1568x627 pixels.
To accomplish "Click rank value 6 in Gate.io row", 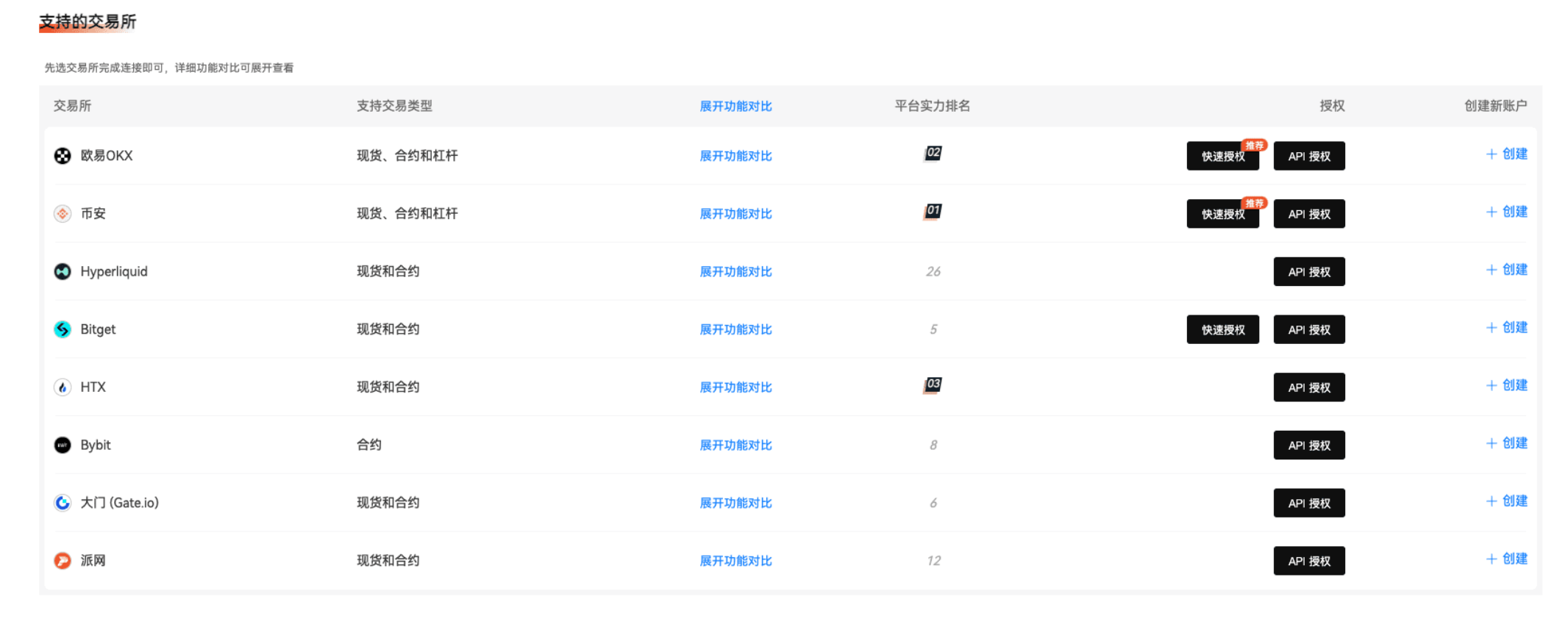I will (x=933, y=503).
